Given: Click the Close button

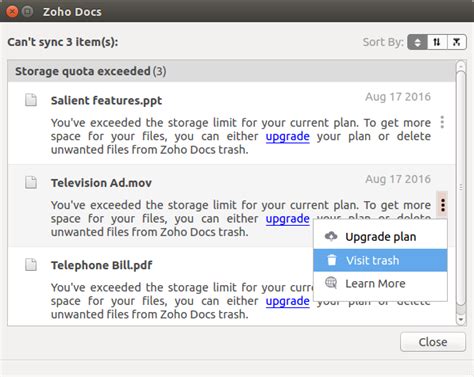Looking at the screenshot, I should coord(433,342).
